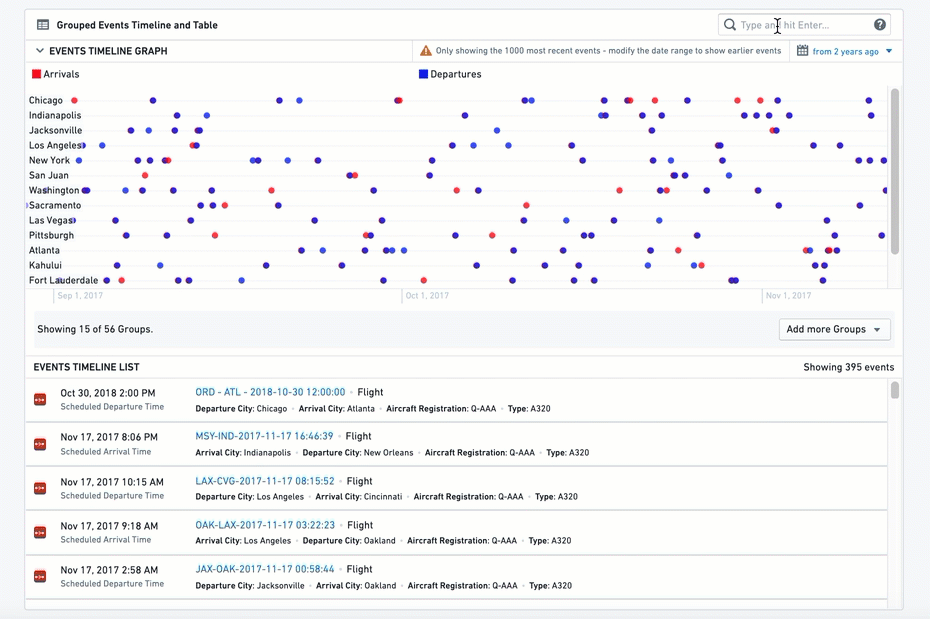
Task: Click the timeline graph vertical scrollbar
Action: 895,171
